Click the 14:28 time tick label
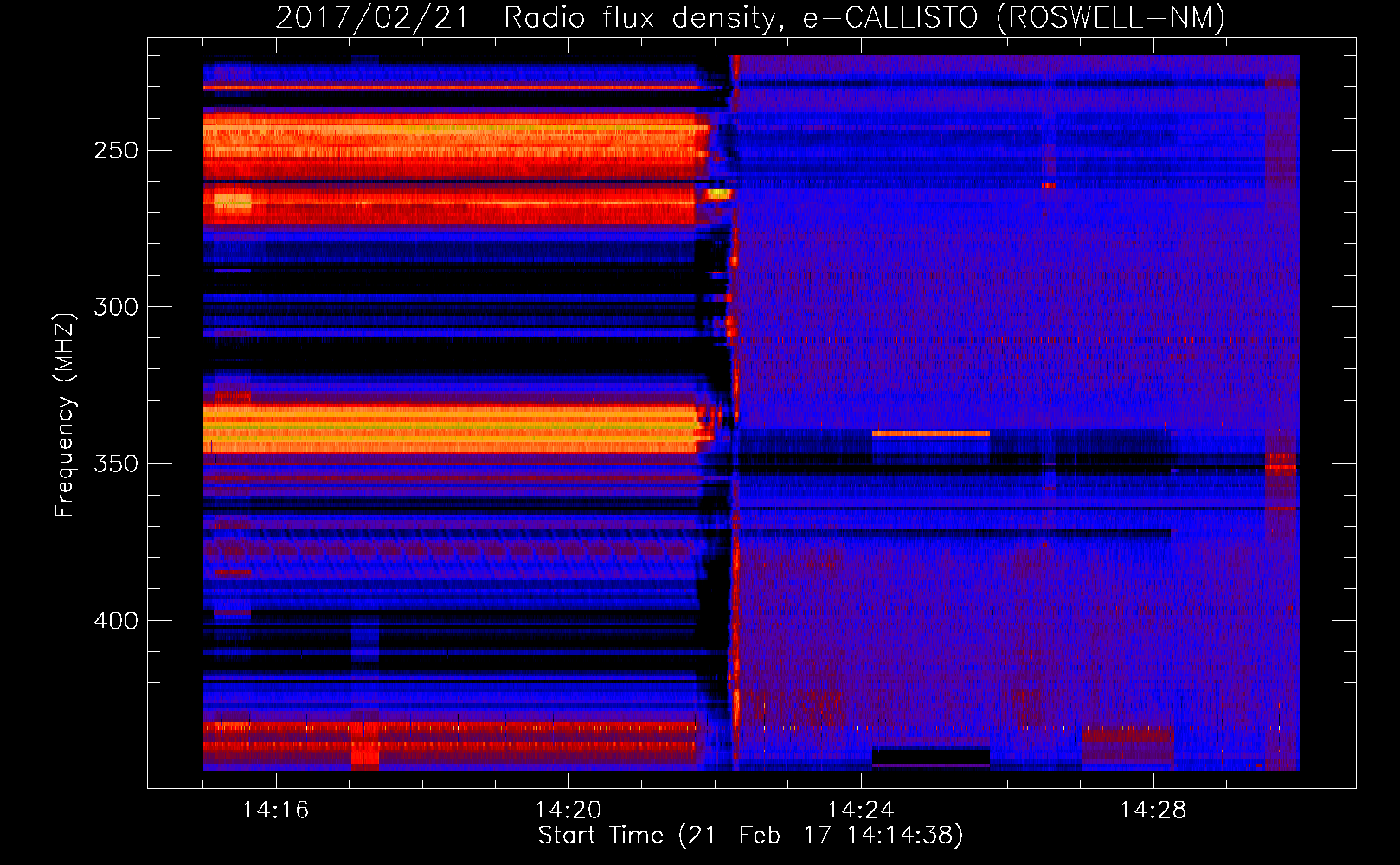 tap(1153, 810)
